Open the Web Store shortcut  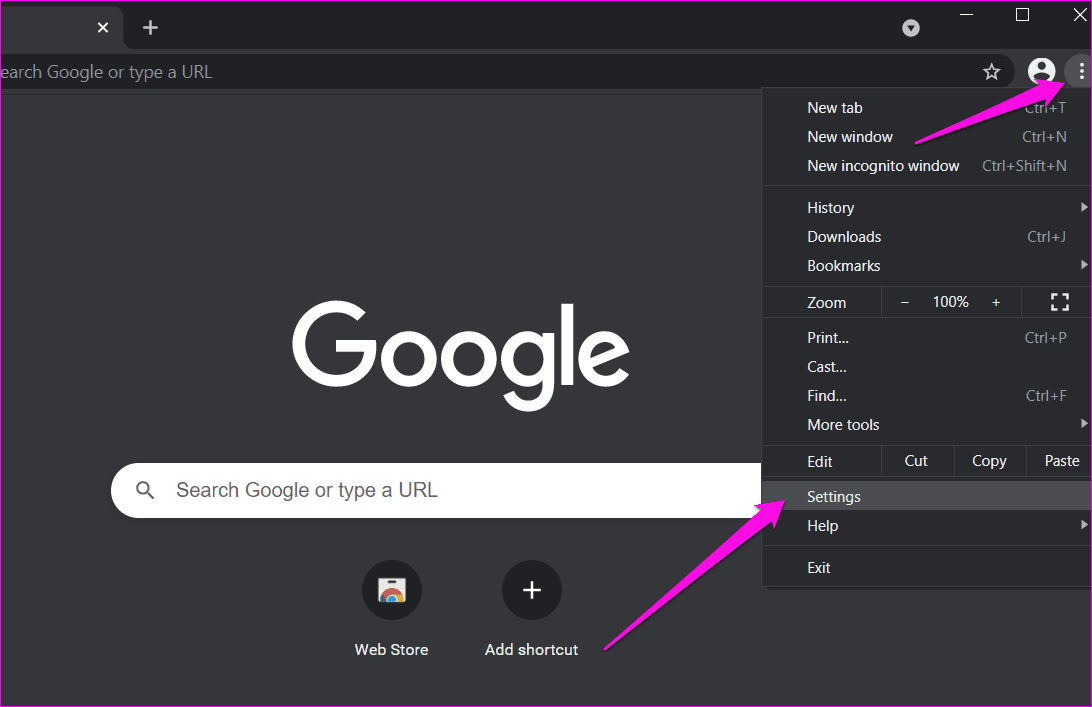click(391, 609)
